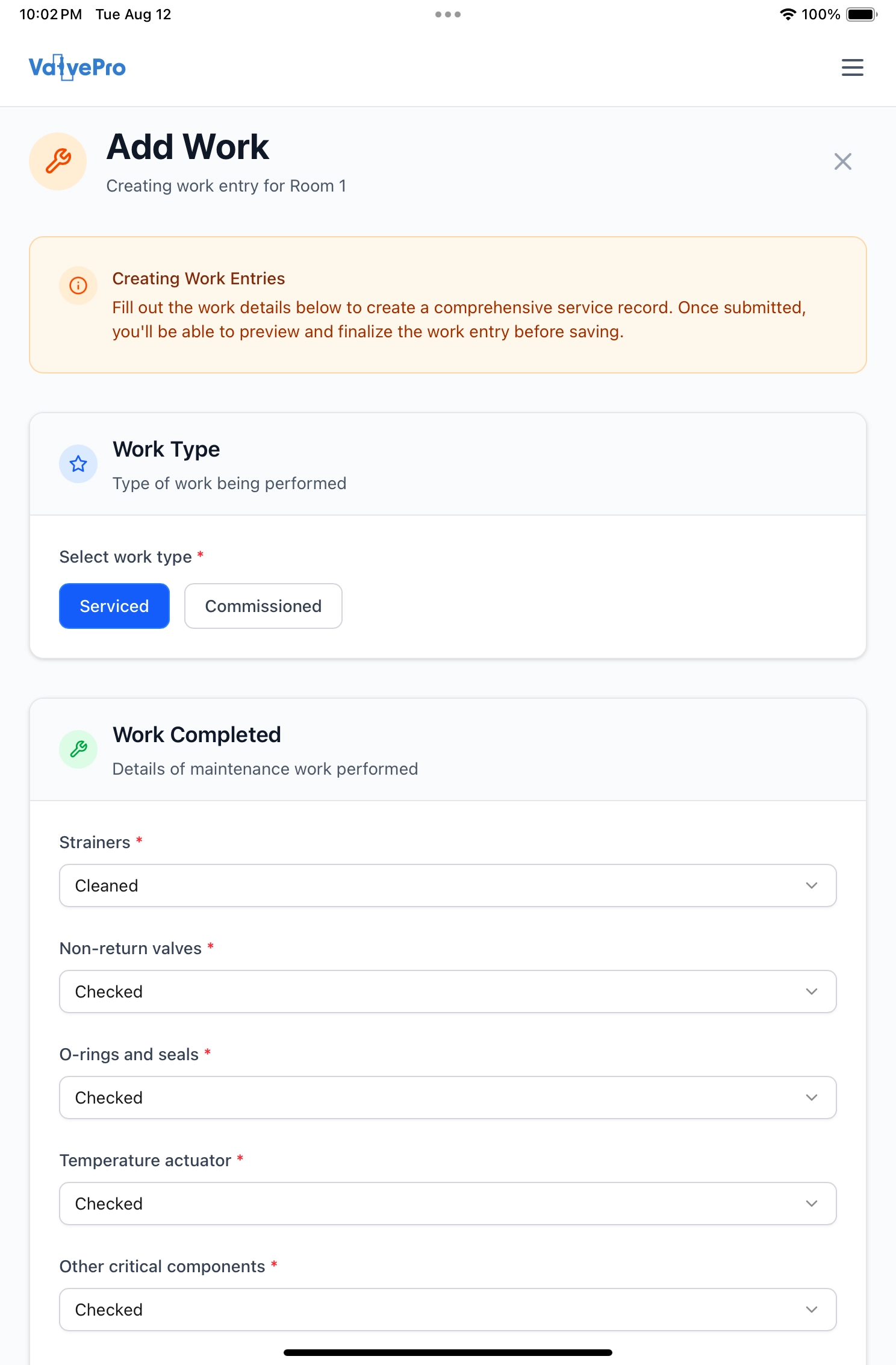Tap the 10:02 PM time display
Viewport: 896px width, 1365px height.
[x=52, y=13]
